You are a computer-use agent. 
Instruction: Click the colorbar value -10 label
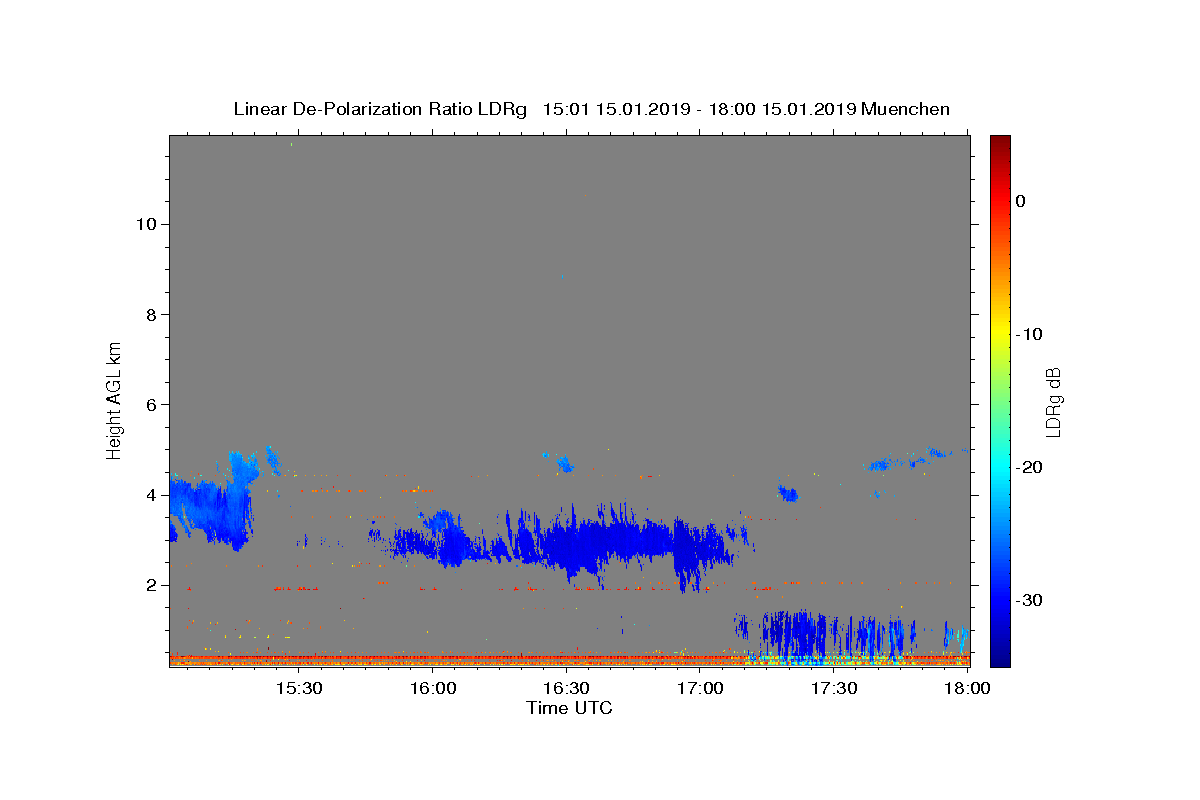coord(1030,334)
